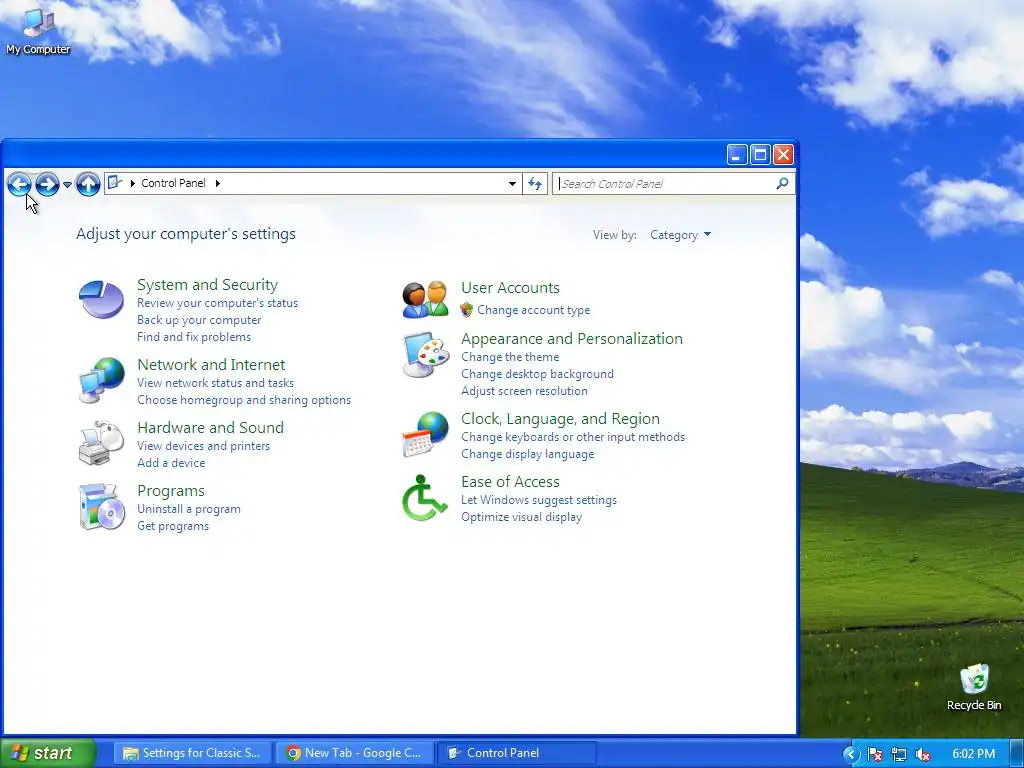Open the View by Category dropdown

tap(680, 235)
